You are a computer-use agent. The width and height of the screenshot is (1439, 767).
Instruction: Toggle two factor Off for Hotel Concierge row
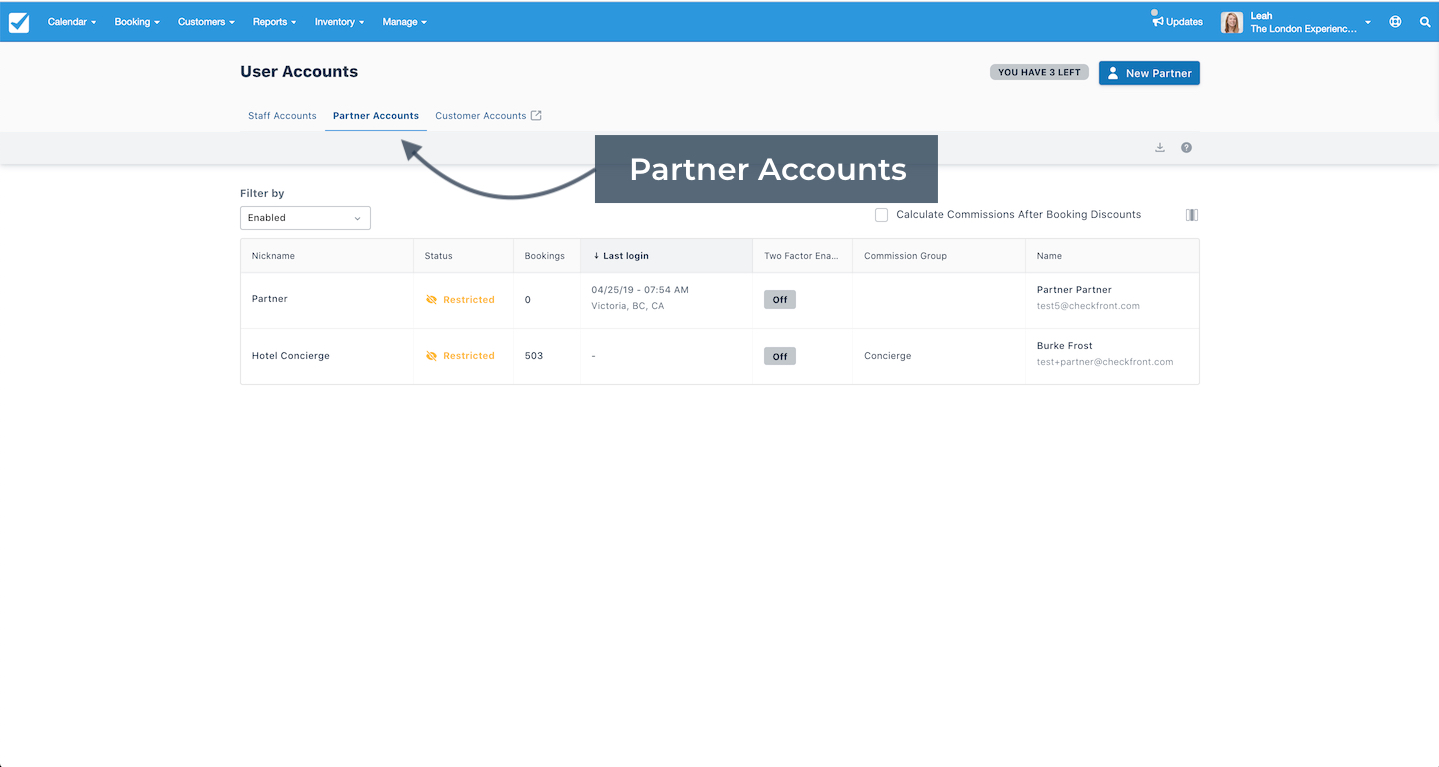(780, 356)
